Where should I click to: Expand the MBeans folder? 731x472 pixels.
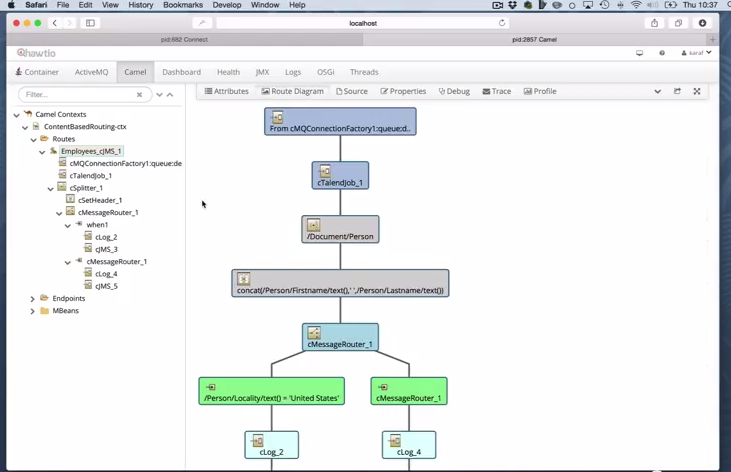coord(32,311)
